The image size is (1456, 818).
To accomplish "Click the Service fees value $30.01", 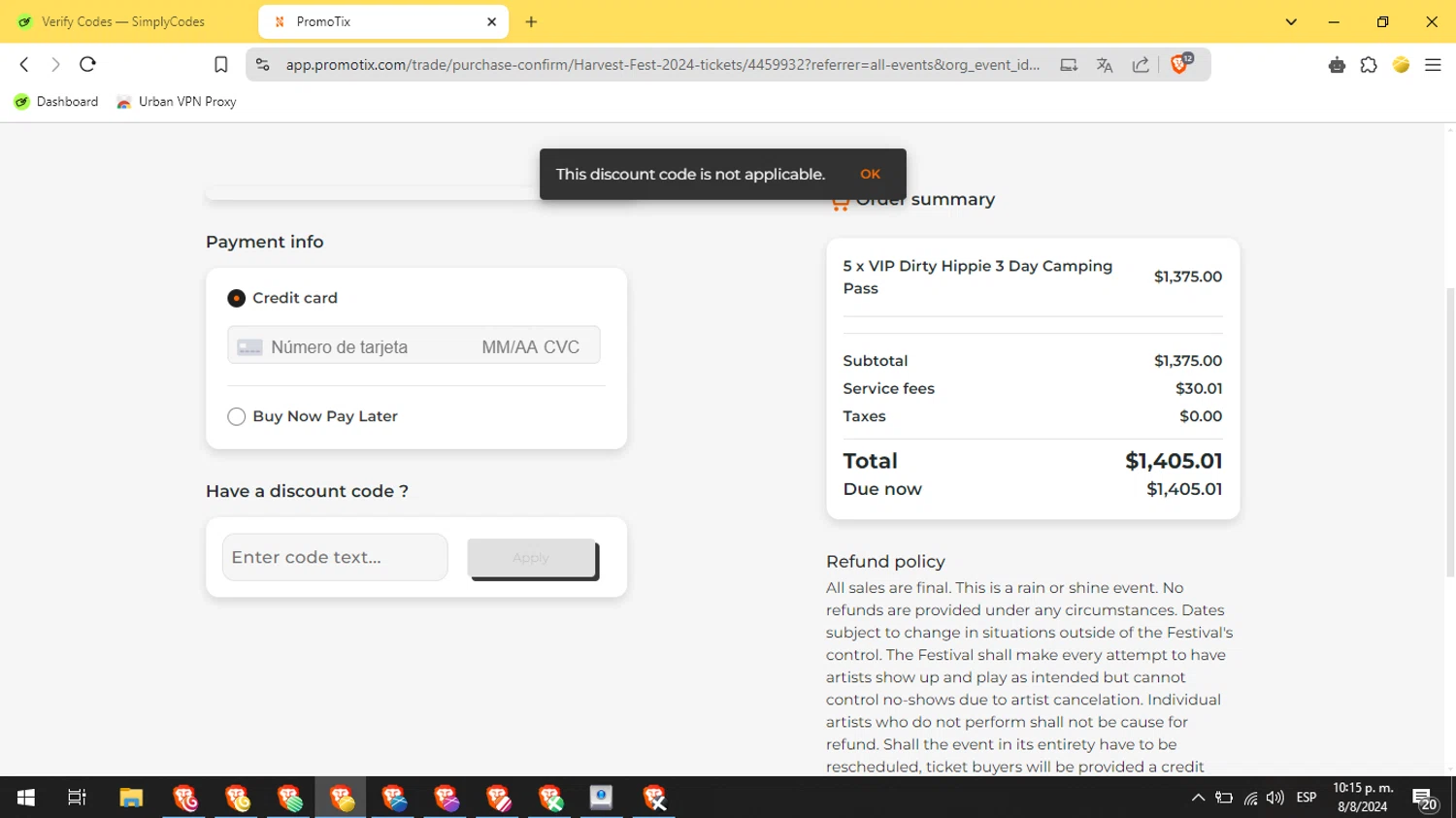I will pyautogui.click(x=1199, y=388).
